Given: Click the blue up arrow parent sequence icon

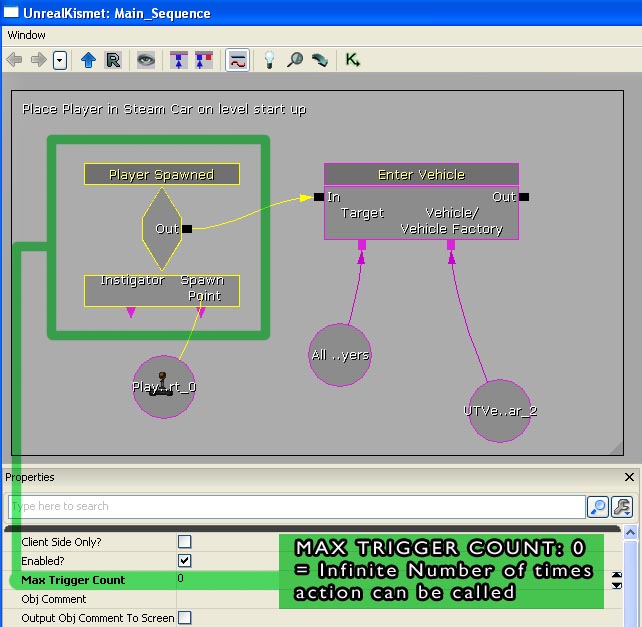Looking at the screenshot, I should point(88,60).
